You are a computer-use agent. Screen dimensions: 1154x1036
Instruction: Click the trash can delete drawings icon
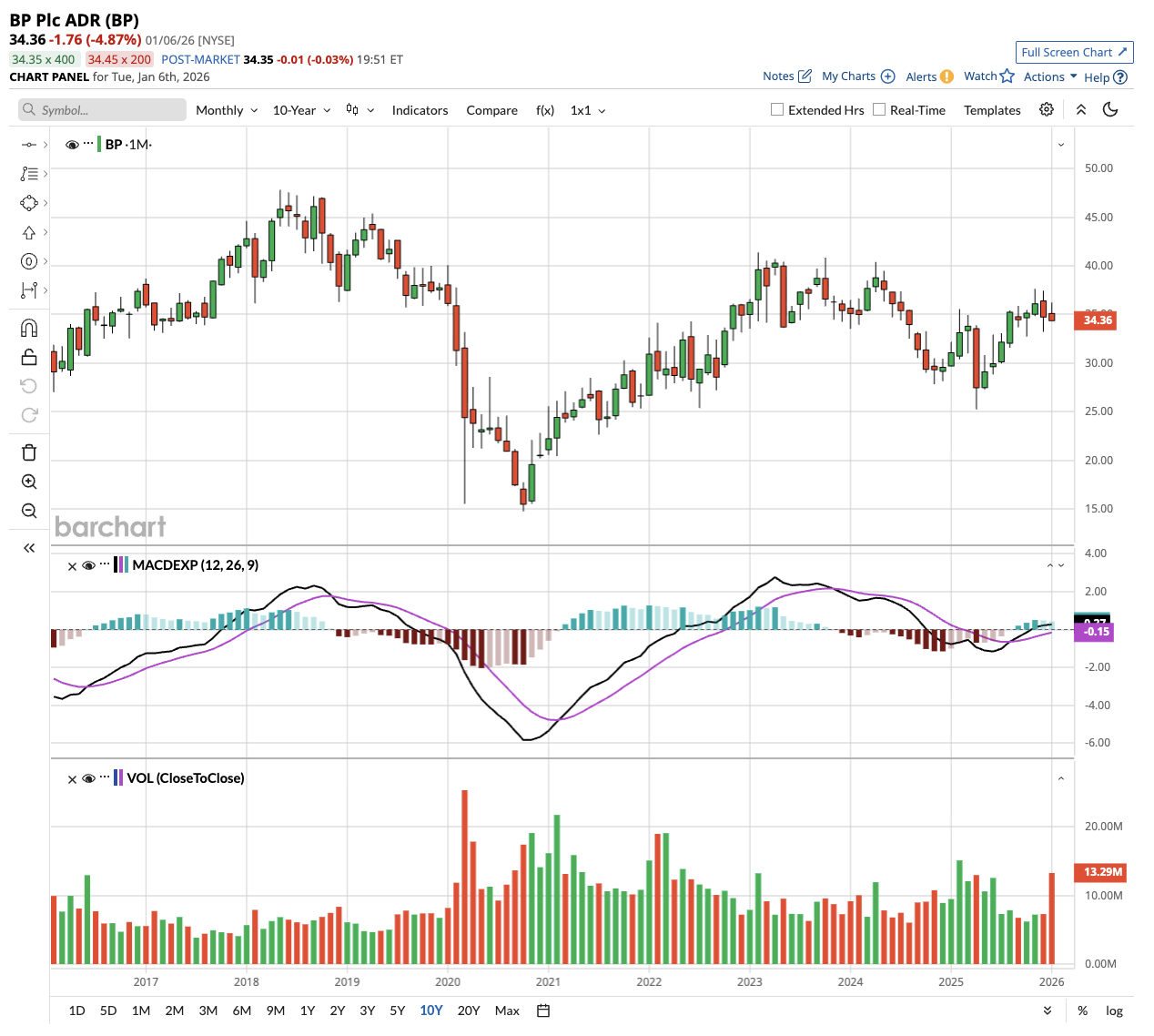(x=29, y=452)
